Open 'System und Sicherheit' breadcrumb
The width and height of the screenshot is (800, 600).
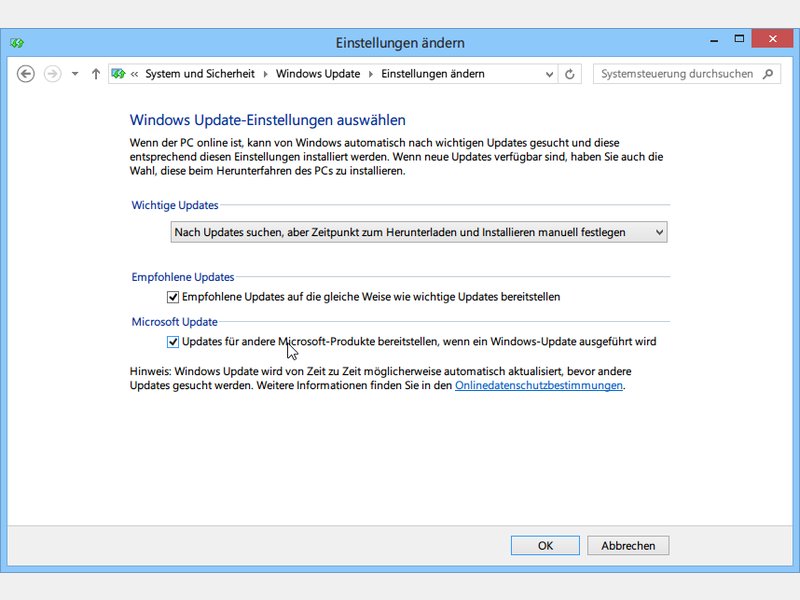(200, 74)
